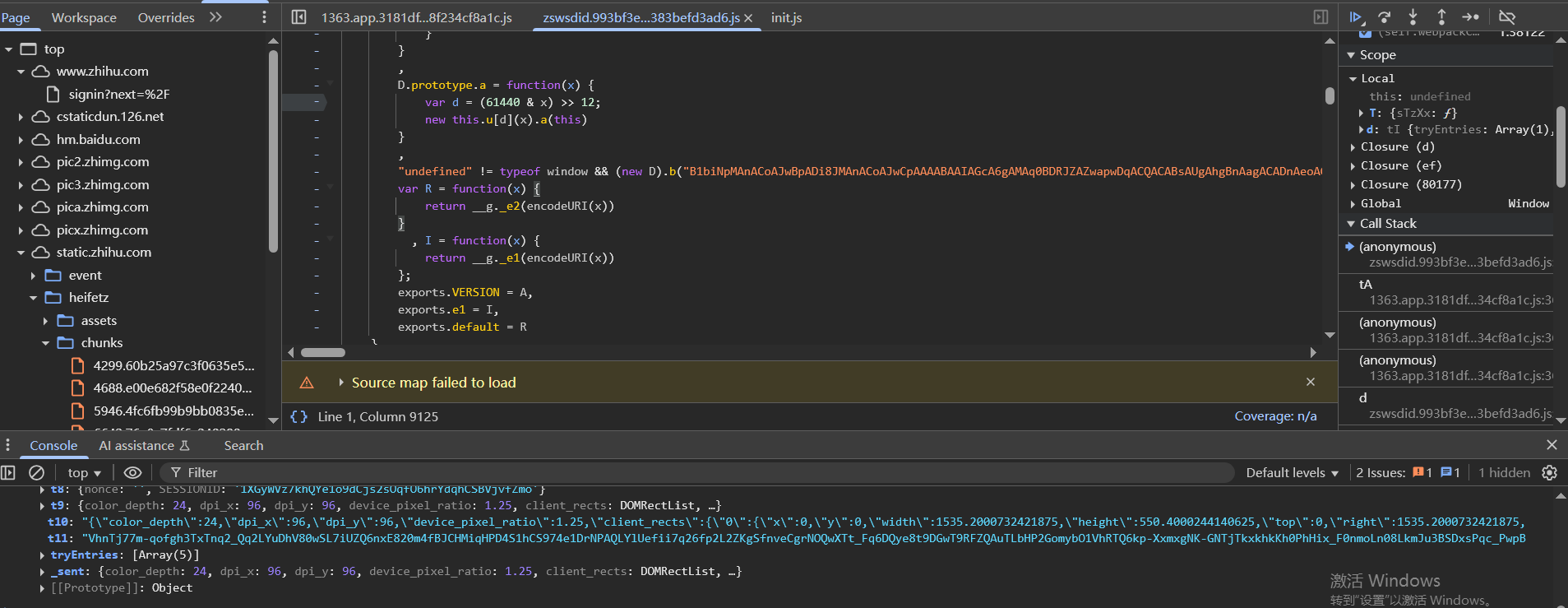
Task: Switch to the init.js file tab
Action: (786, 17)
